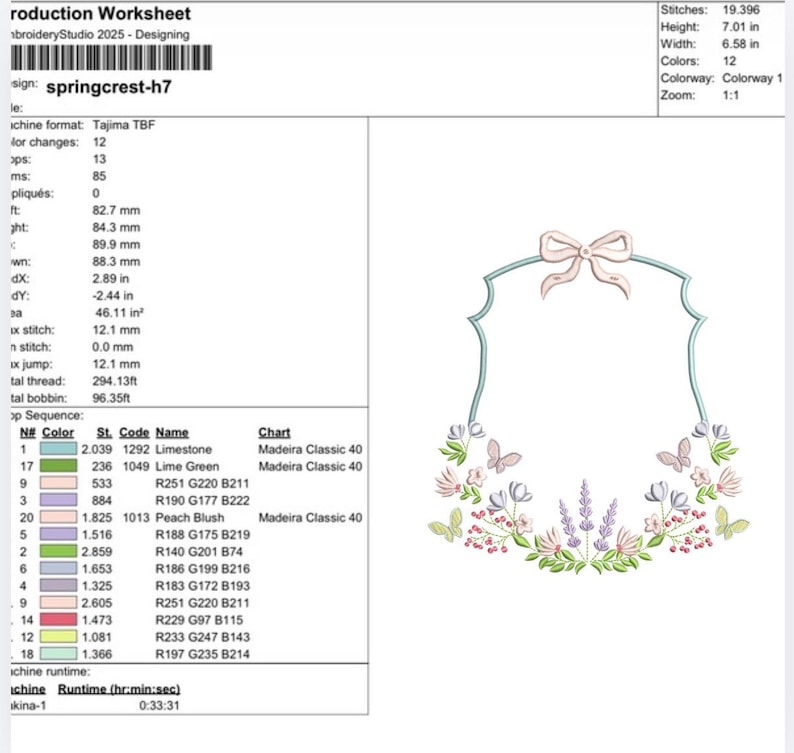Click the min stitch value 0.0 mm

coord(112,347)
